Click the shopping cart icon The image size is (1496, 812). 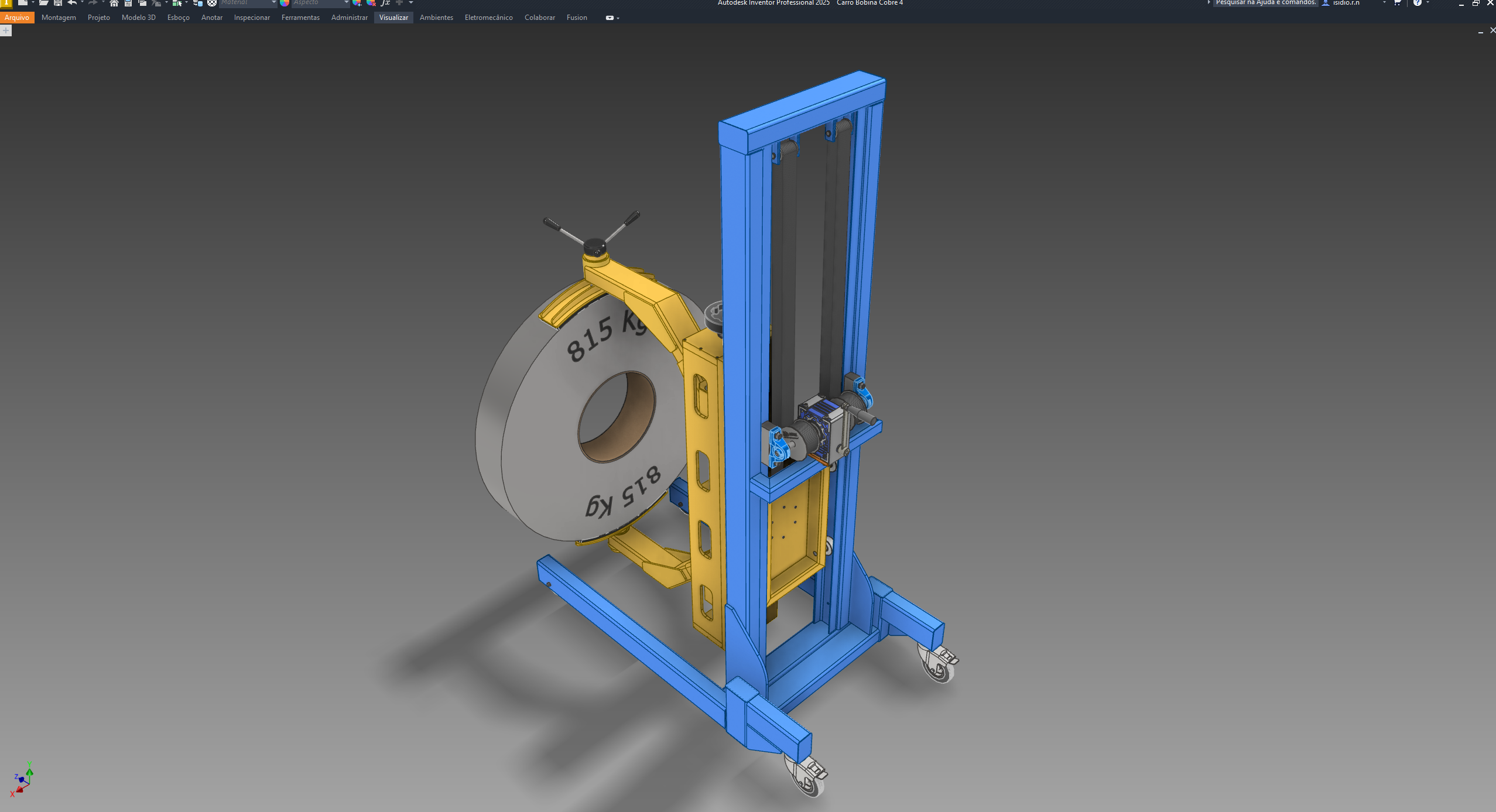(1397, 2)
